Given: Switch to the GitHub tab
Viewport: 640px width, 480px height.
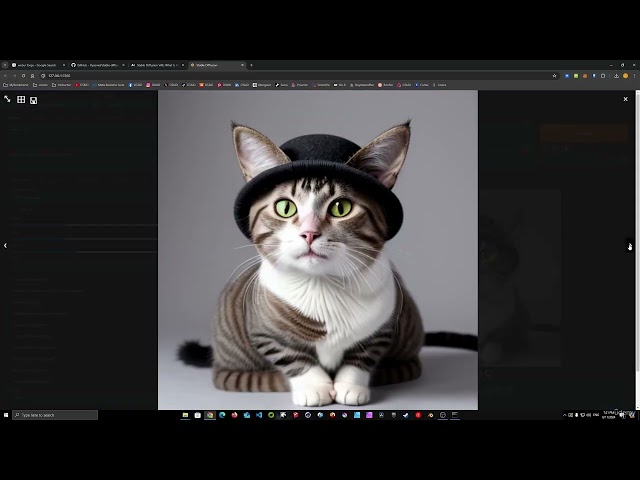Looking at the screenshot, I should click(x=98, y=65).
